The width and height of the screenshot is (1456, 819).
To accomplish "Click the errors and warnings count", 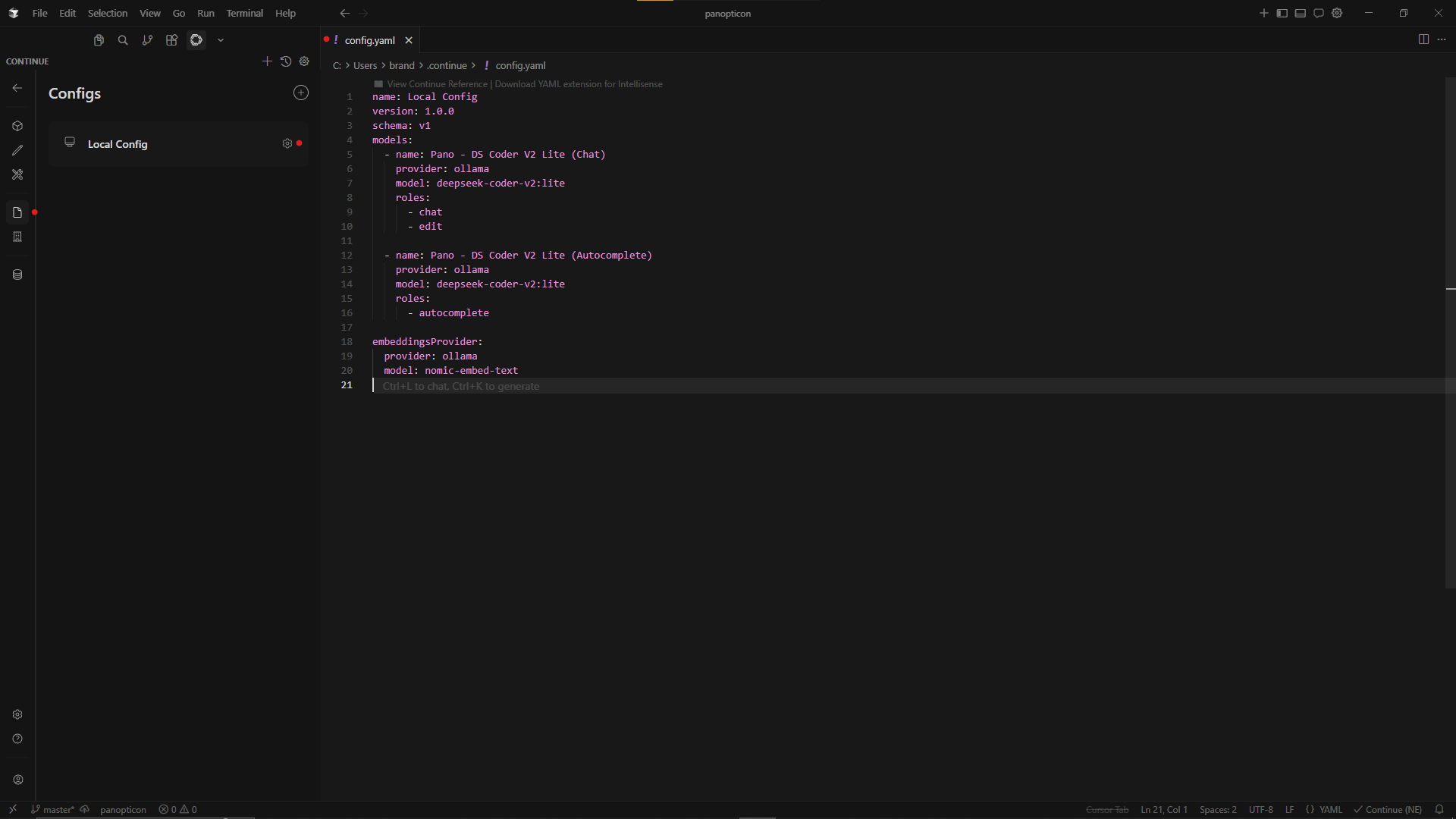I will [x=178, y=809].
